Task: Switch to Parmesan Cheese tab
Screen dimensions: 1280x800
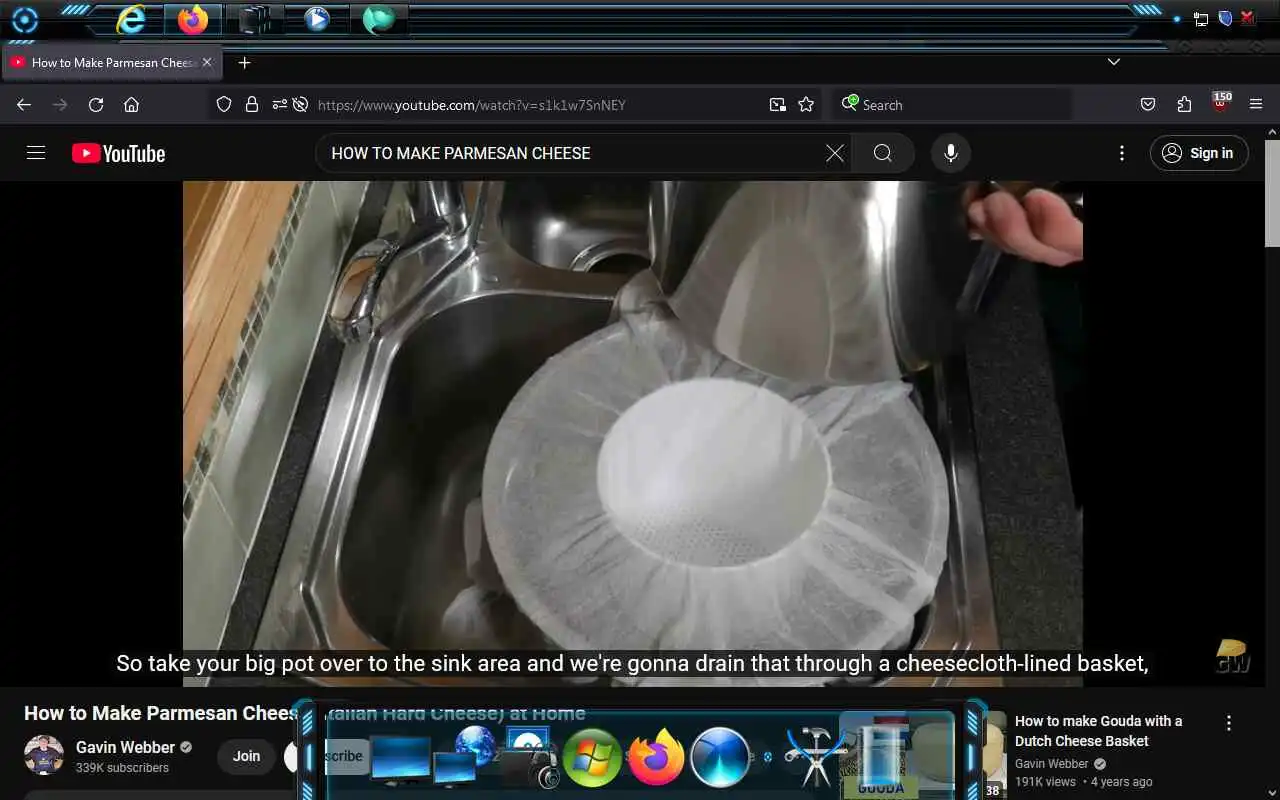Action: click(x=111, y=62)
